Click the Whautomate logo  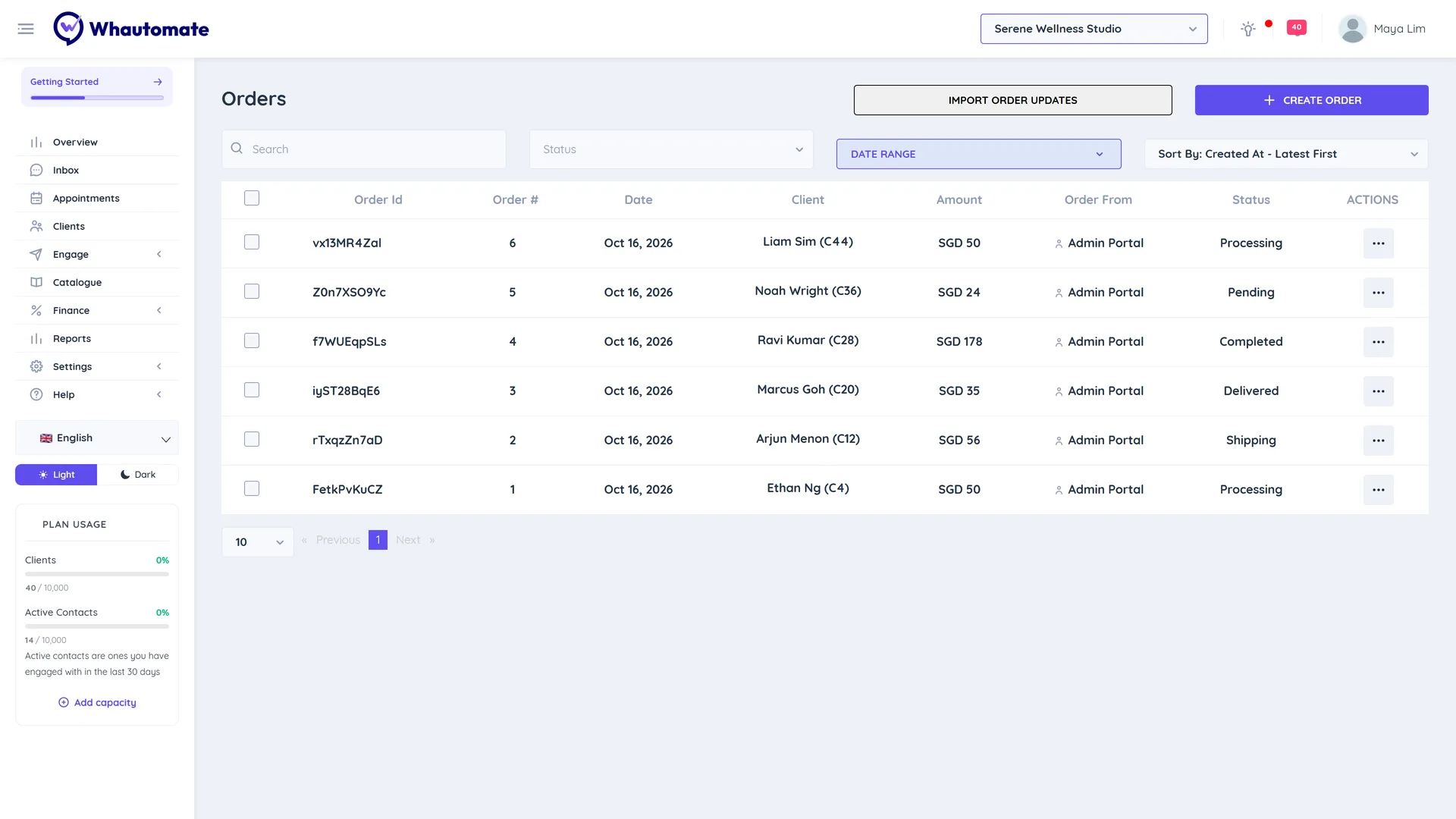pos(131,29)
